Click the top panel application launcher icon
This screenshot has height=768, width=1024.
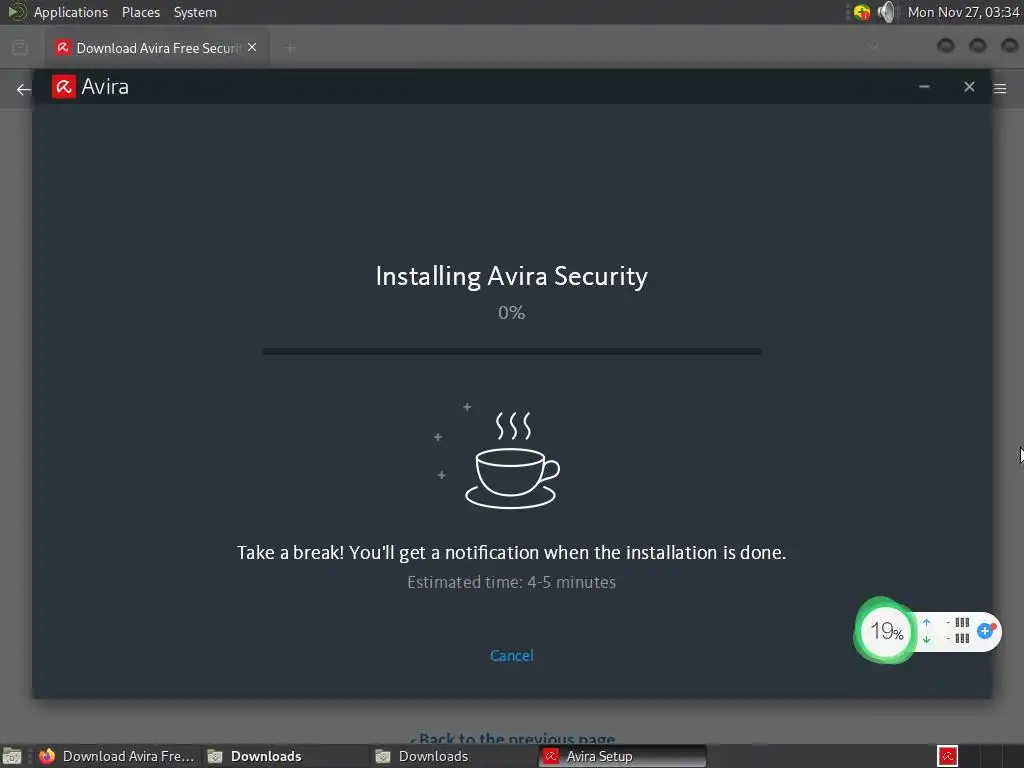tap(16, 12)
